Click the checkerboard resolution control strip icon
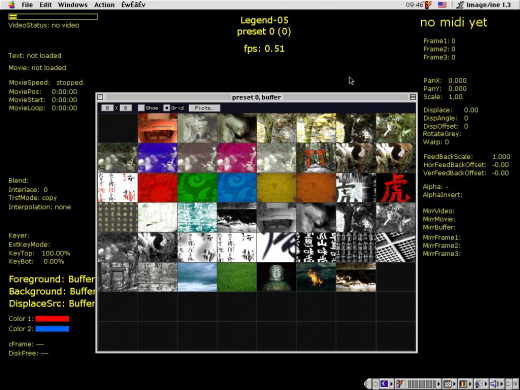 [447, 384]
